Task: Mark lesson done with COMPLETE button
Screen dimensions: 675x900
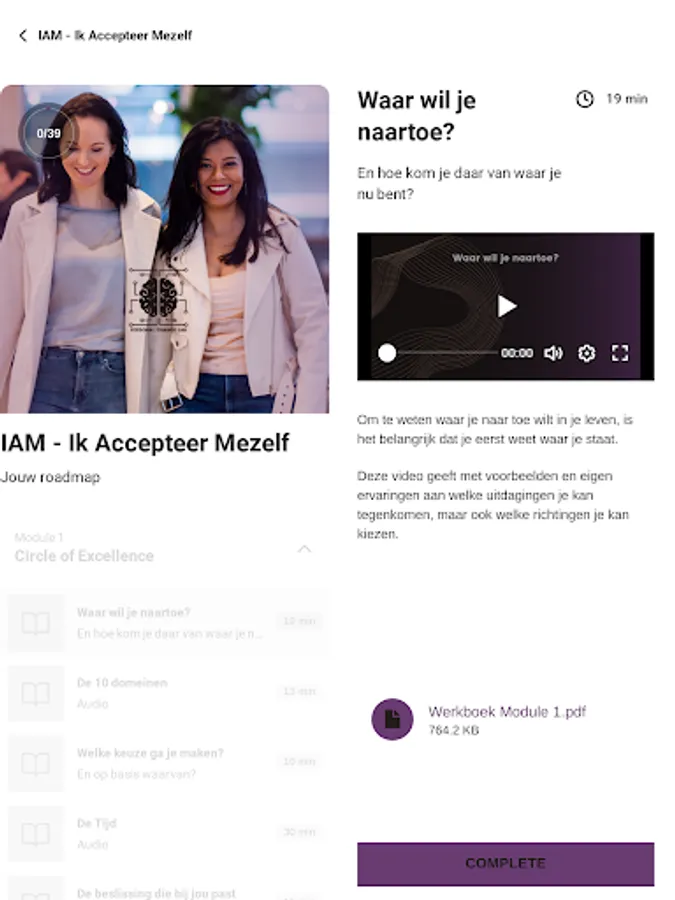Action: click(x=506, y=864)
